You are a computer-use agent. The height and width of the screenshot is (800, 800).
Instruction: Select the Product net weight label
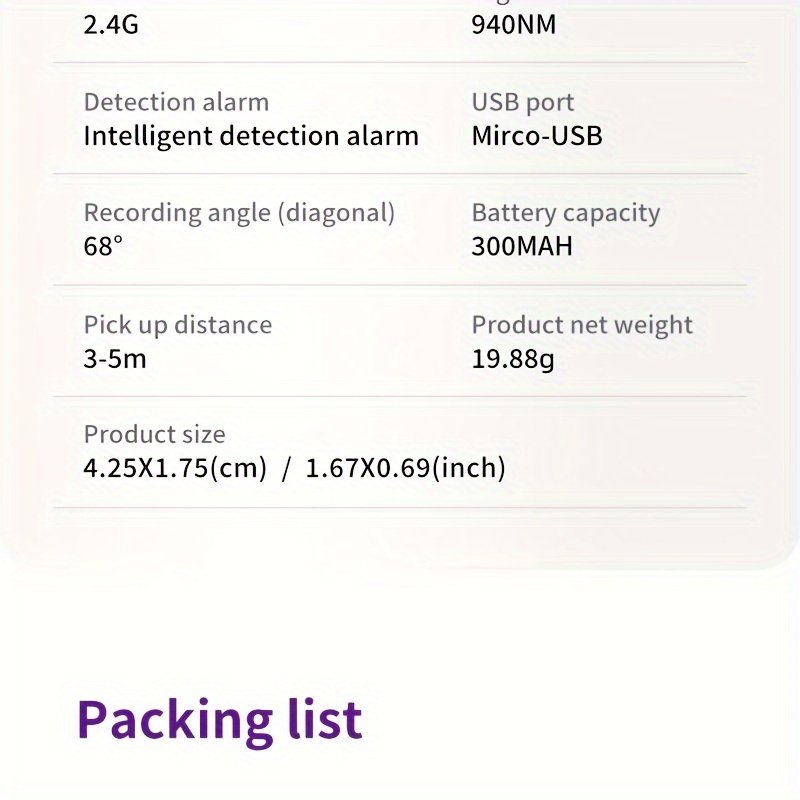(x=582, y=325)
